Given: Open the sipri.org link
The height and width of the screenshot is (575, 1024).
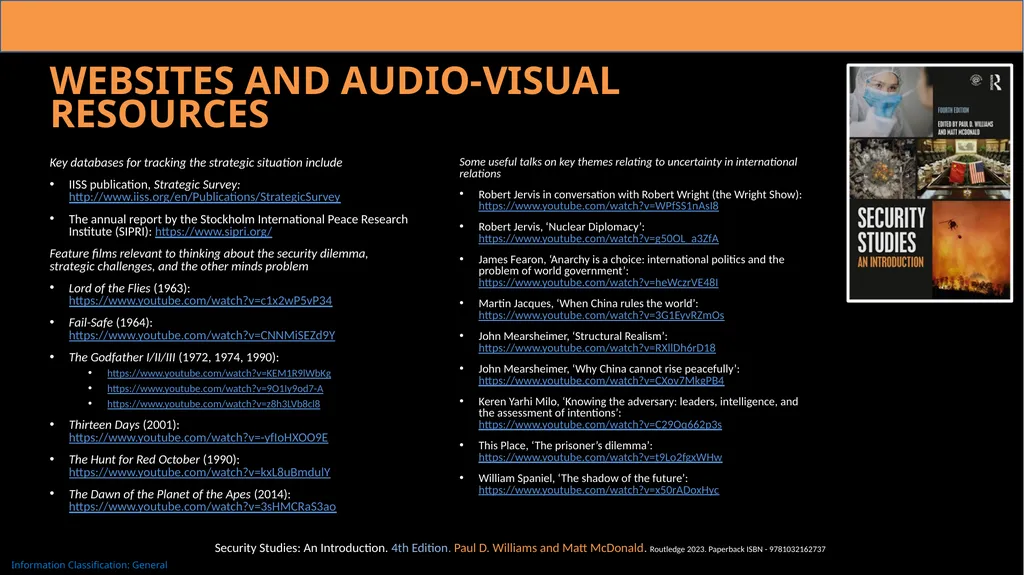Looking at the screenshot, I should pos(214,231).
